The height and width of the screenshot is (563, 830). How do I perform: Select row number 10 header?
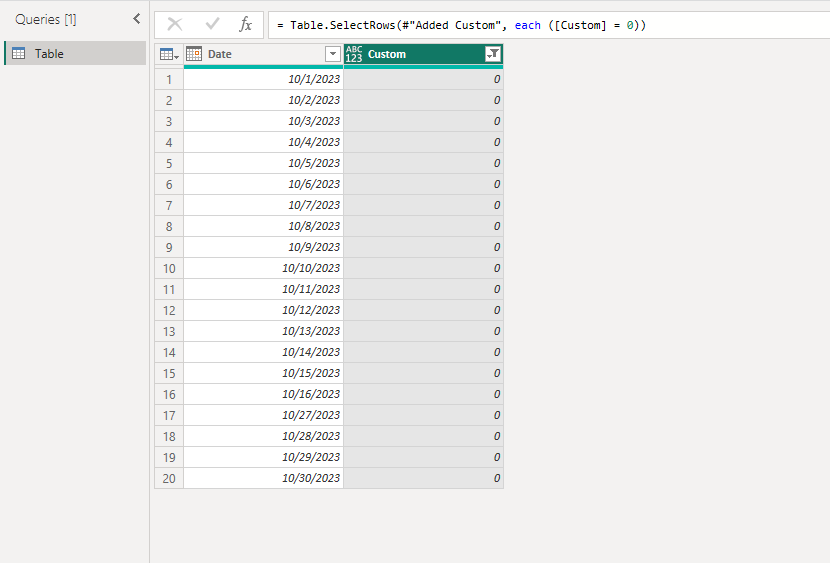(169, 268)
